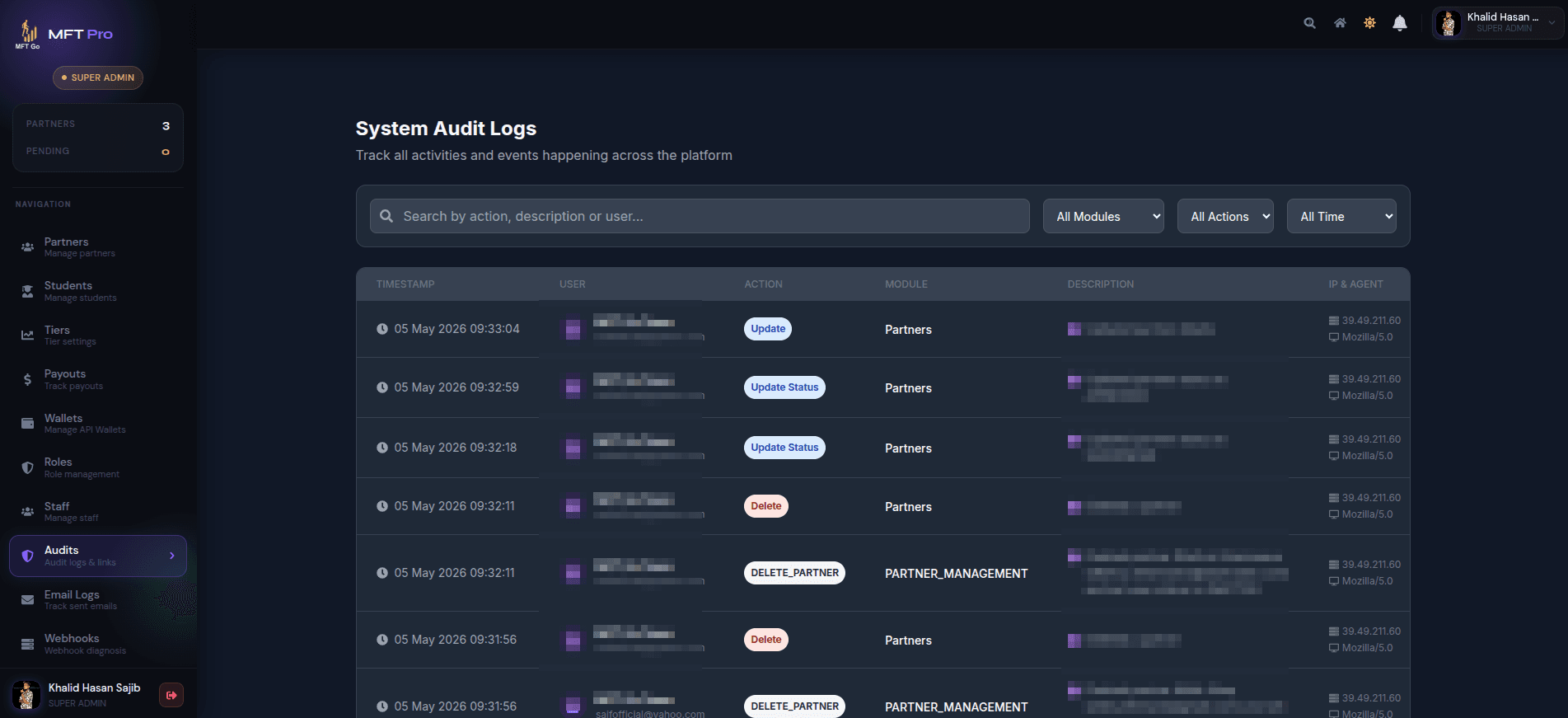Open Partners in the navigation
Image resolution: width=1568 pixels, height=718 pixels.
click(x=97, y=246)
